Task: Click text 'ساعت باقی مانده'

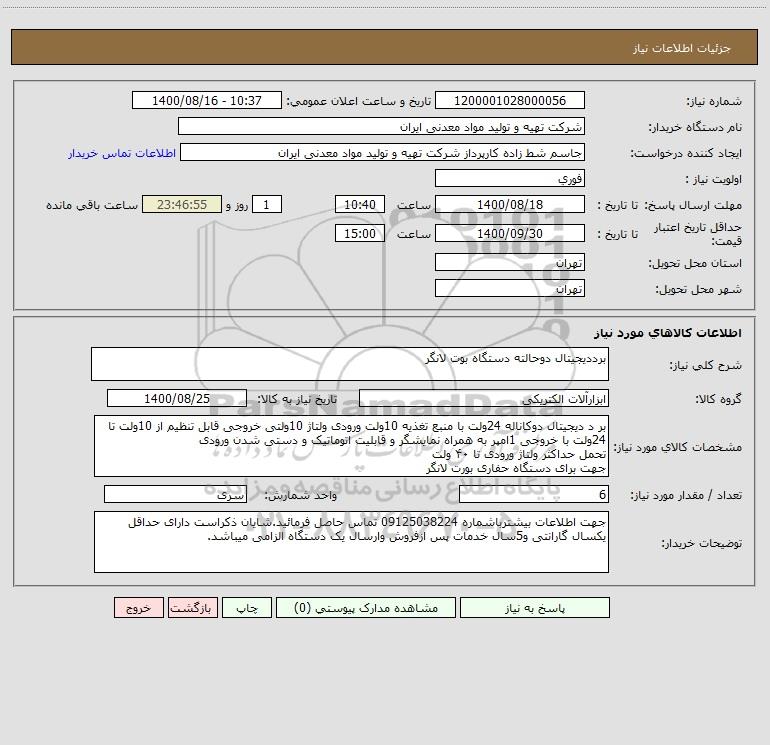Action: [92, 205]
